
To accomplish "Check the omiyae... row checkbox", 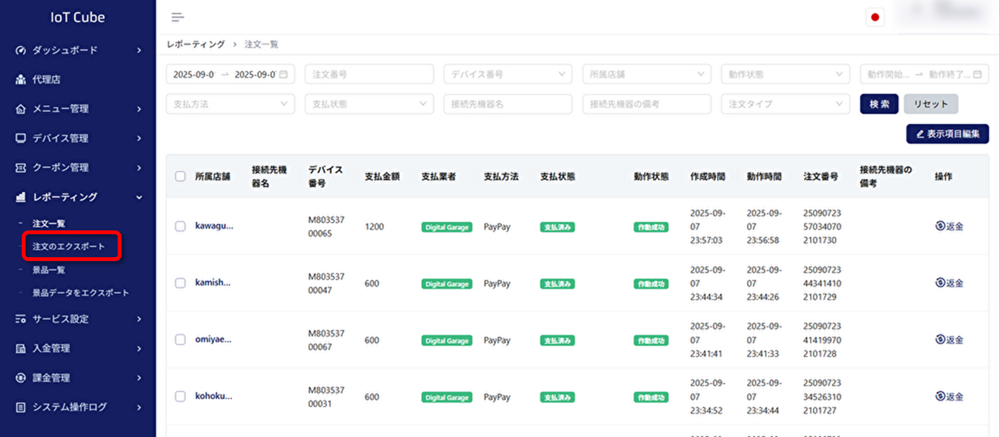I will pos(180,340).
